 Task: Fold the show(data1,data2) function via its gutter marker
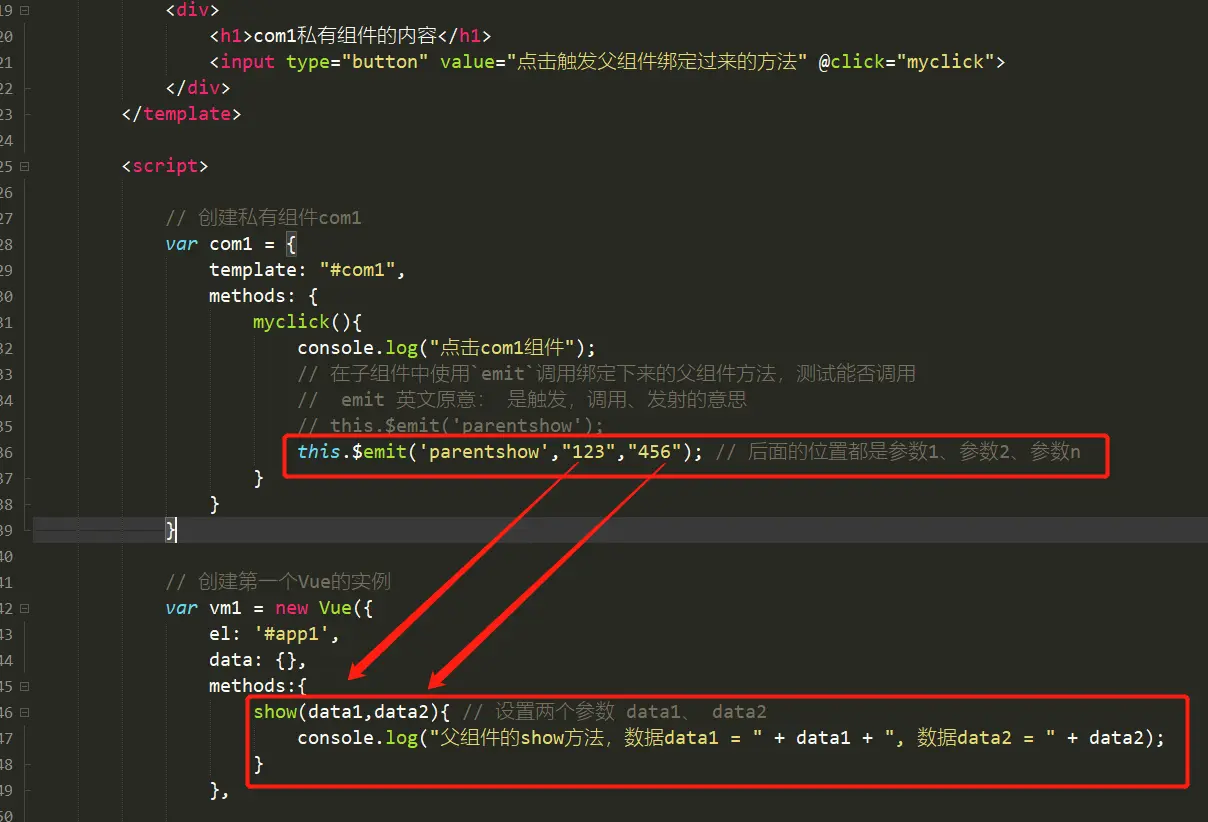click(24, 712)
